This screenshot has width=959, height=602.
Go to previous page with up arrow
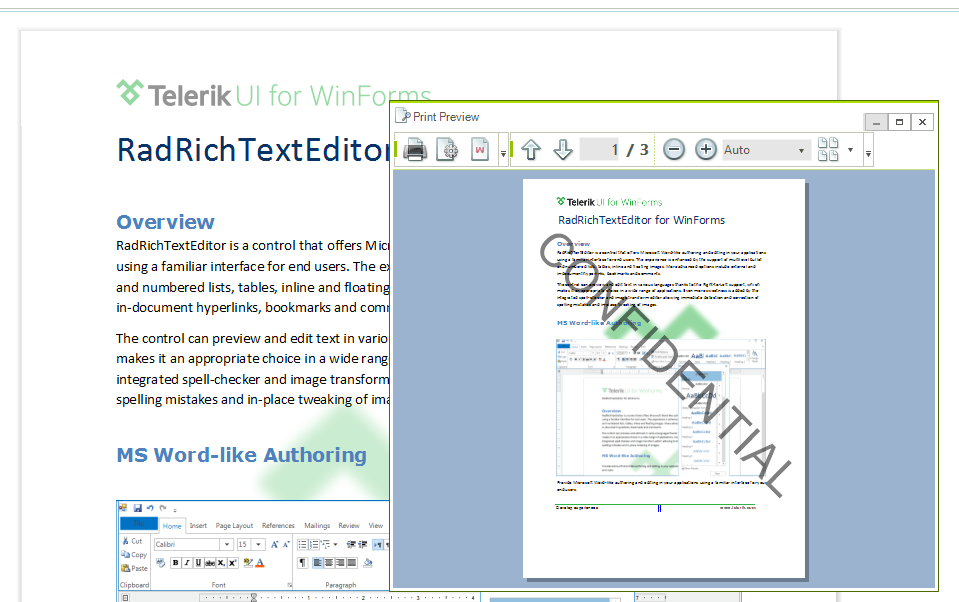[x=531, y=149]
